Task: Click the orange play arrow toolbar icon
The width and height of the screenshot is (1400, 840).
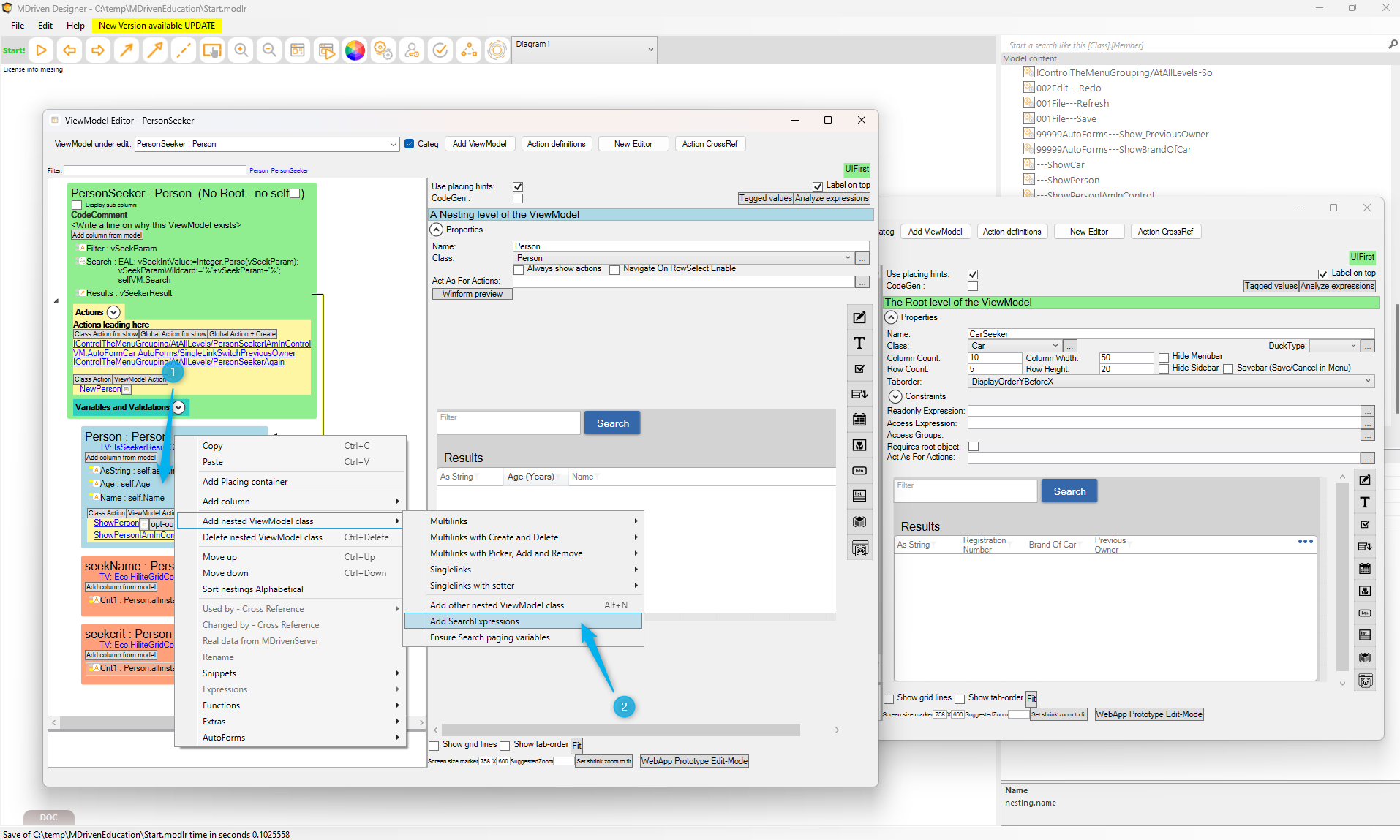Action: coord(42,50)
